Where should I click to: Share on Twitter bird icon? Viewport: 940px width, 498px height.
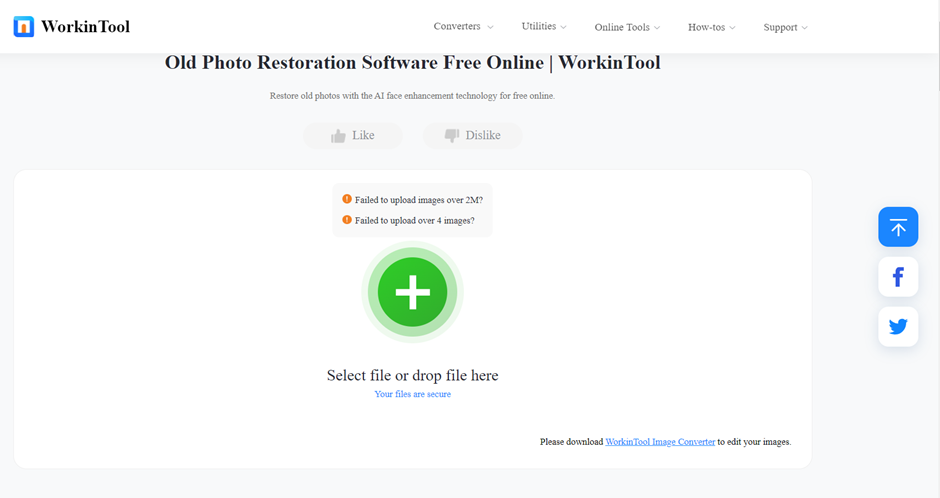pyautogui.click(x=898, y=327)
